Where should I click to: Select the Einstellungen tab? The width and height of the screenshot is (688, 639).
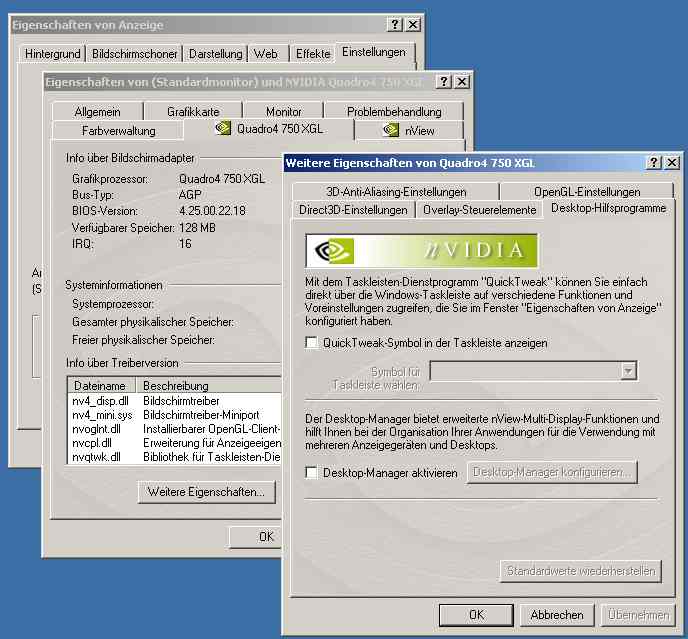click(374, 52)
